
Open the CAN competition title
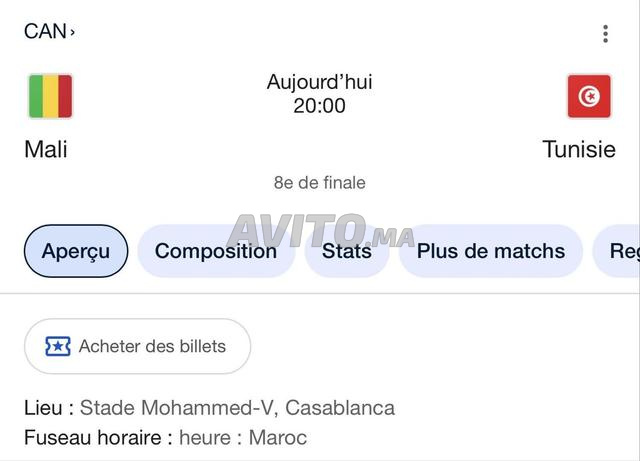[45, 31]
